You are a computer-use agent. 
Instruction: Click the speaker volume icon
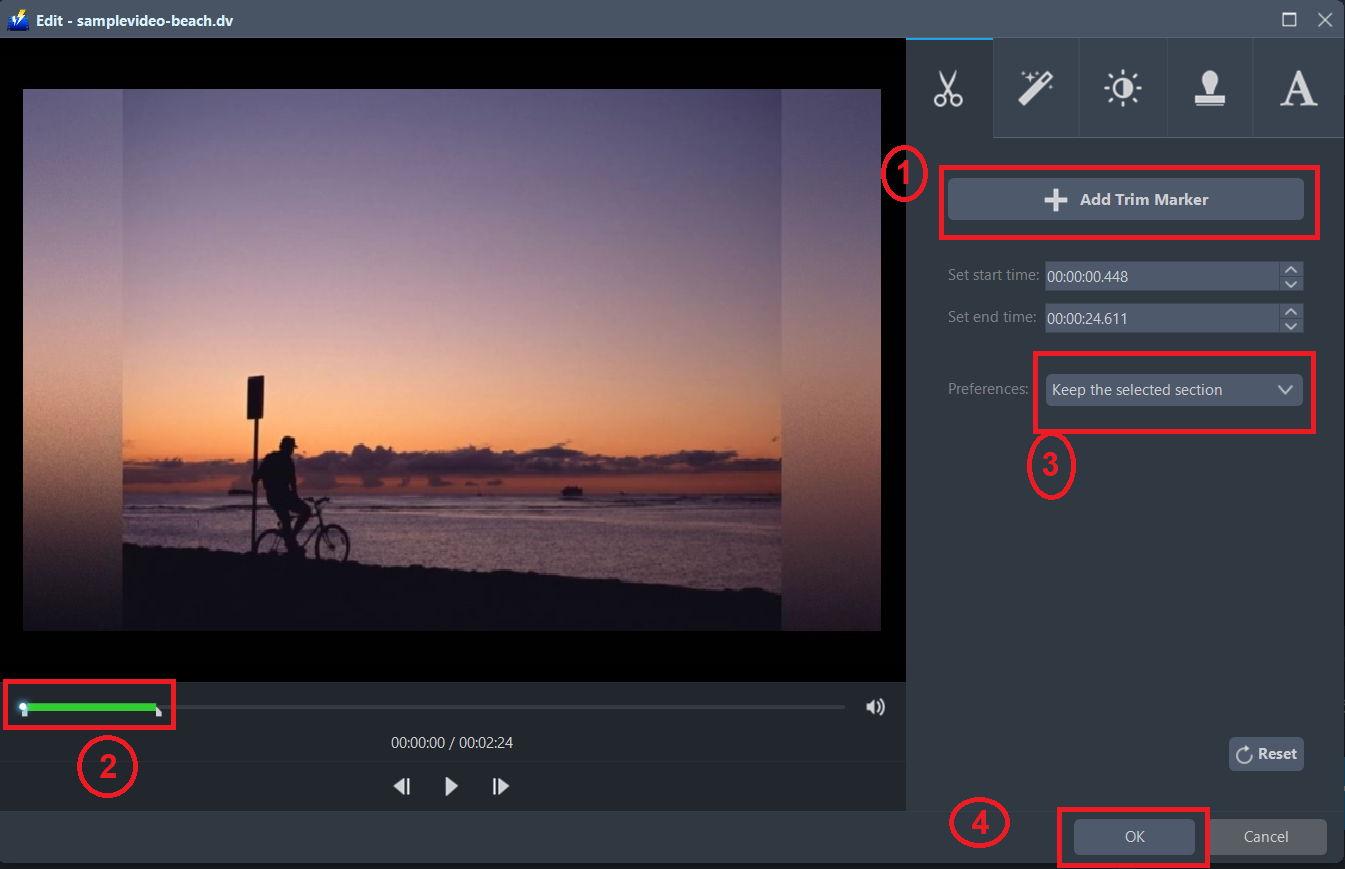tap(875, 706)
